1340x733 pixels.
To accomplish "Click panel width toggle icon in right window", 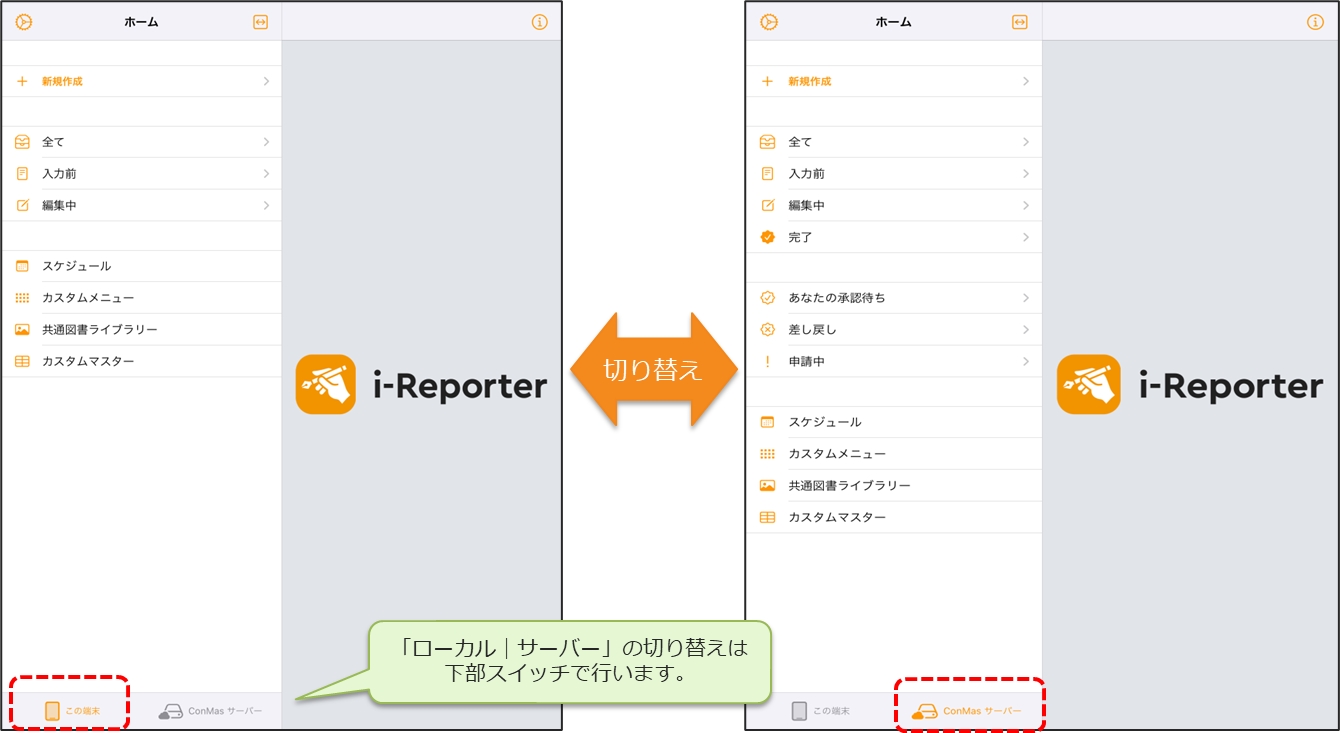I will point(1020,22).
